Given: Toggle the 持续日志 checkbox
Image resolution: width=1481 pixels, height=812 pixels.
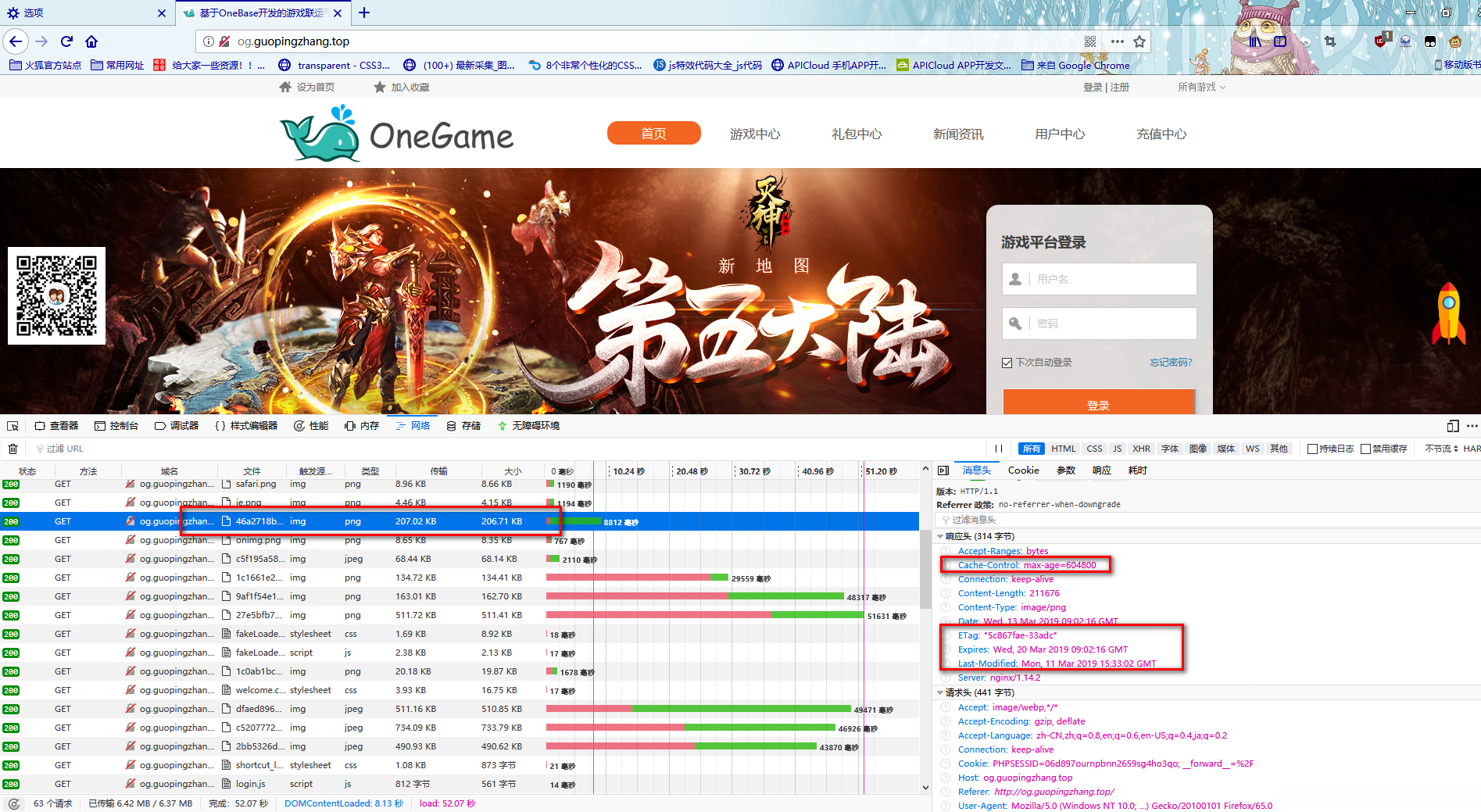Looking at the screenshot, I should coord(1313,449).
